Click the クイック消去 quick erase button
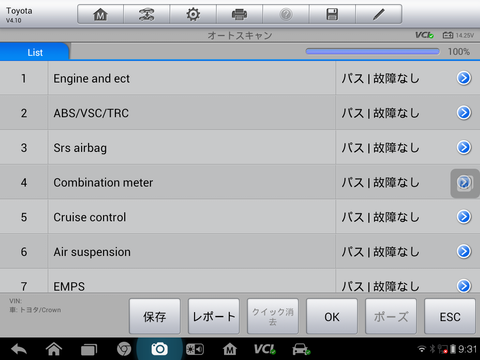Screen dimensions: 480x360 click(273, 316)
